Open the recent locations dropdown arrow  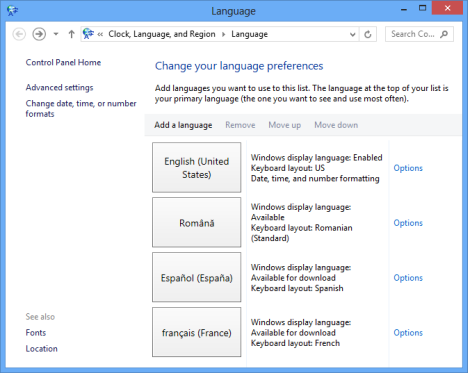pyautogui.click(x=56, y=34)
